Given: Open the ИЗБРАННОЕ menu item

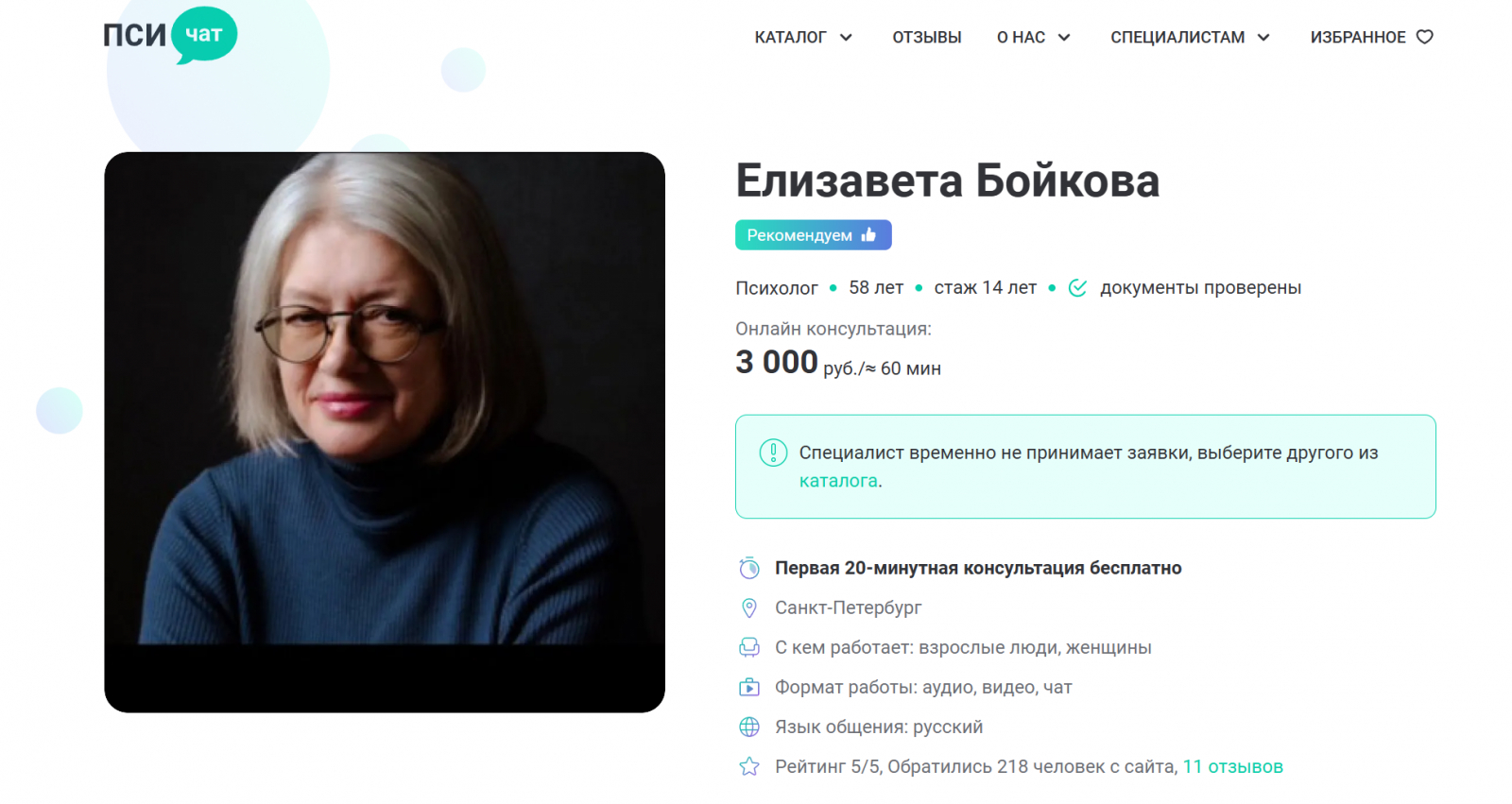Looking at the screenshot, I should (1358, 37).
